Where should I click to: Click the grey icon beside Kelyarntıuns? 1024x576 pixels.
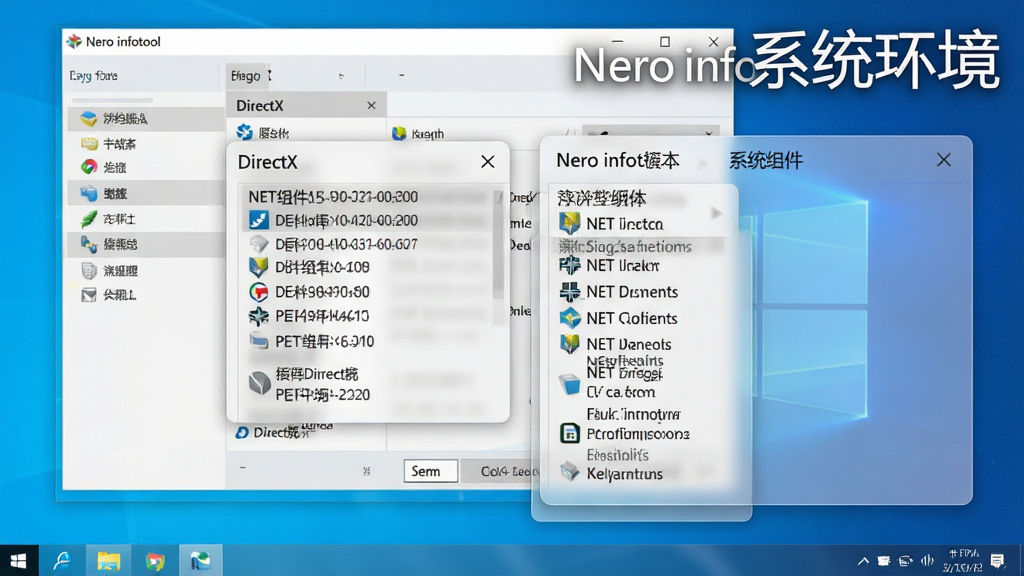click(570, 472)
